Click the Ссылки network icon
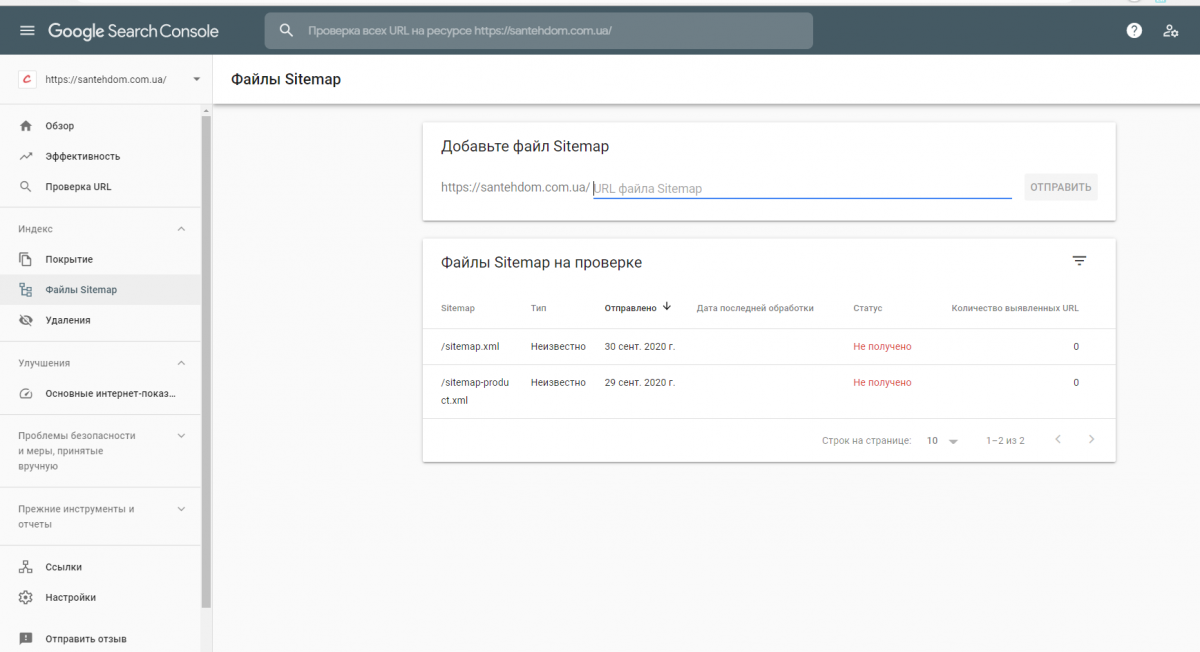 click(x=26, y=567)
